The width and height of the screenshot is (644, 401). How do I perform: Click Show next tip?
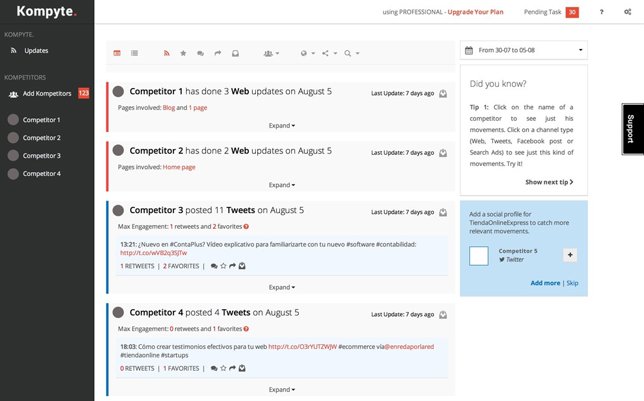pos(549,182)
